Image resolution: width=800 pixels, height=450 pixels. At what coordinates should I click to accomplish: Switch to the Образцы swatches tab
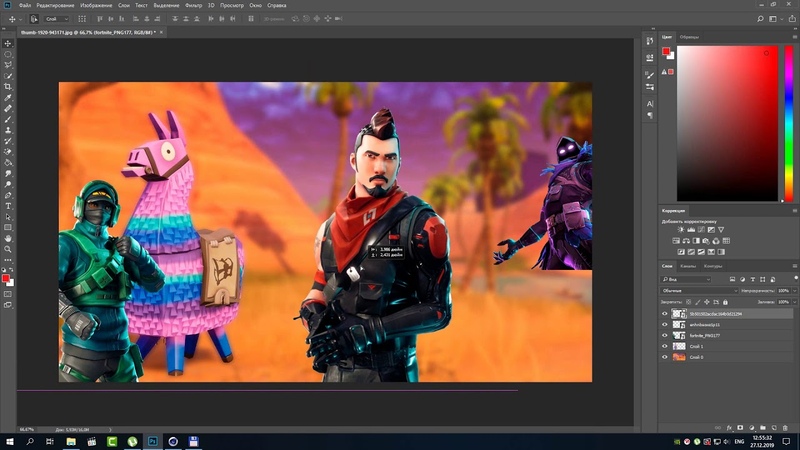[x=689, y=37]
